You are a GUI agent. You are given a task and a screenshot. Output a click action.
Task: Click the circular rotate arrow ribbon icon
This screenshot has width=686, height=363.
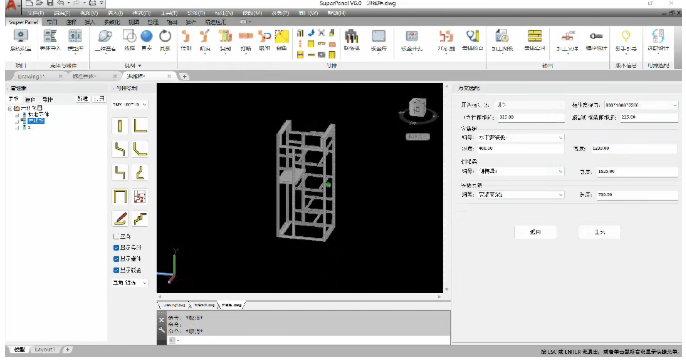(165, 36)
